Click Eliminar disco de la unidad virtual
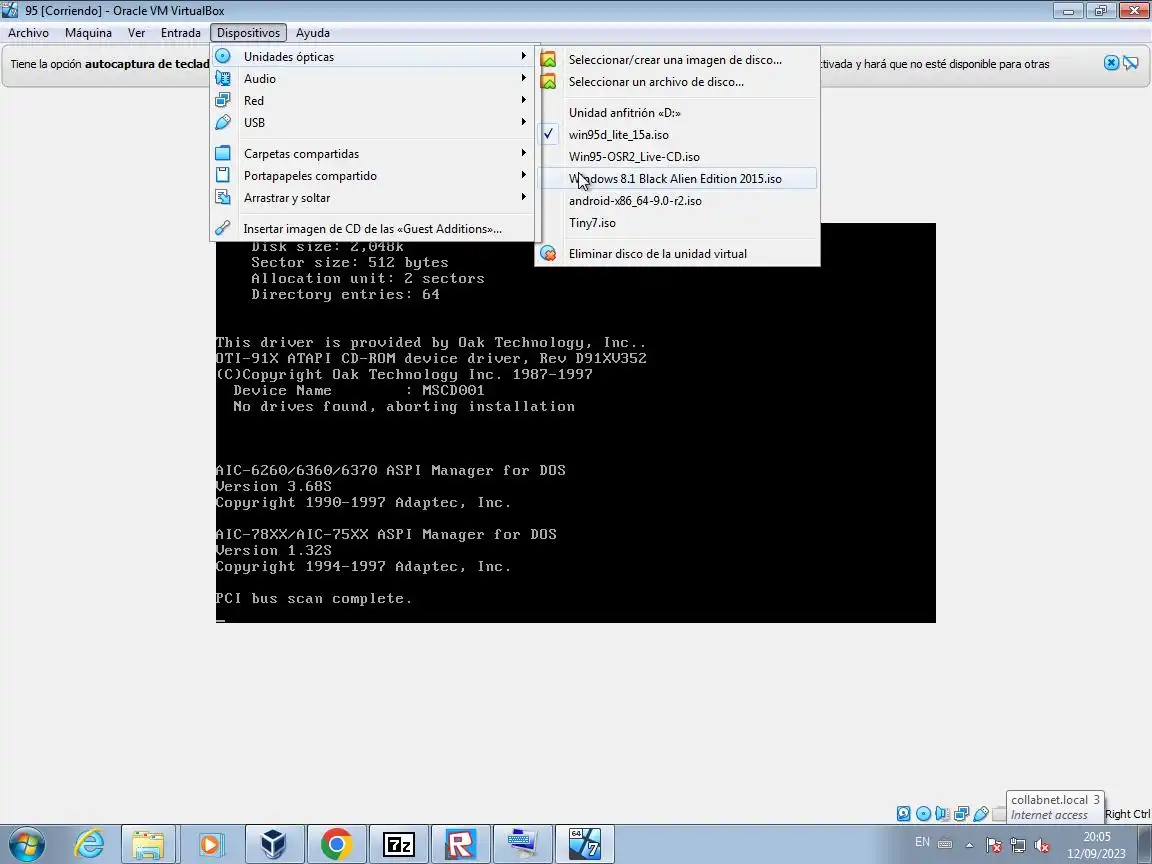1152x864 pixels. 677,253
